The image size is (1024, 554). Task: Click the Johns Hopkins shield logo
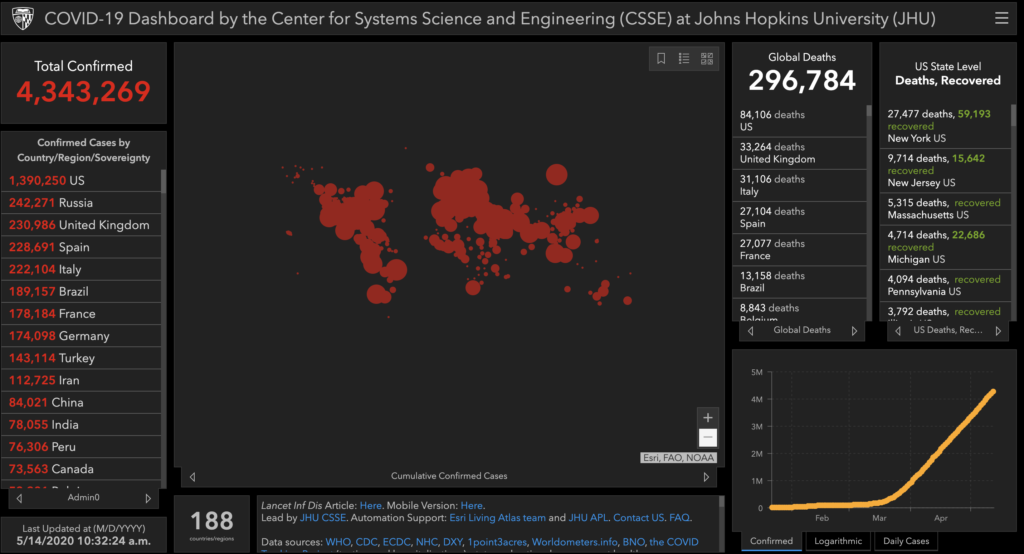point(23,18)
